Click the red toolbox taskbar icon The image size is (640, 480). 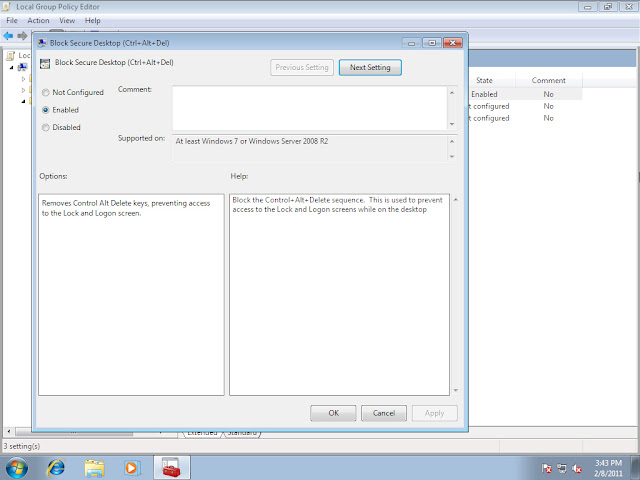pos(171,468)
